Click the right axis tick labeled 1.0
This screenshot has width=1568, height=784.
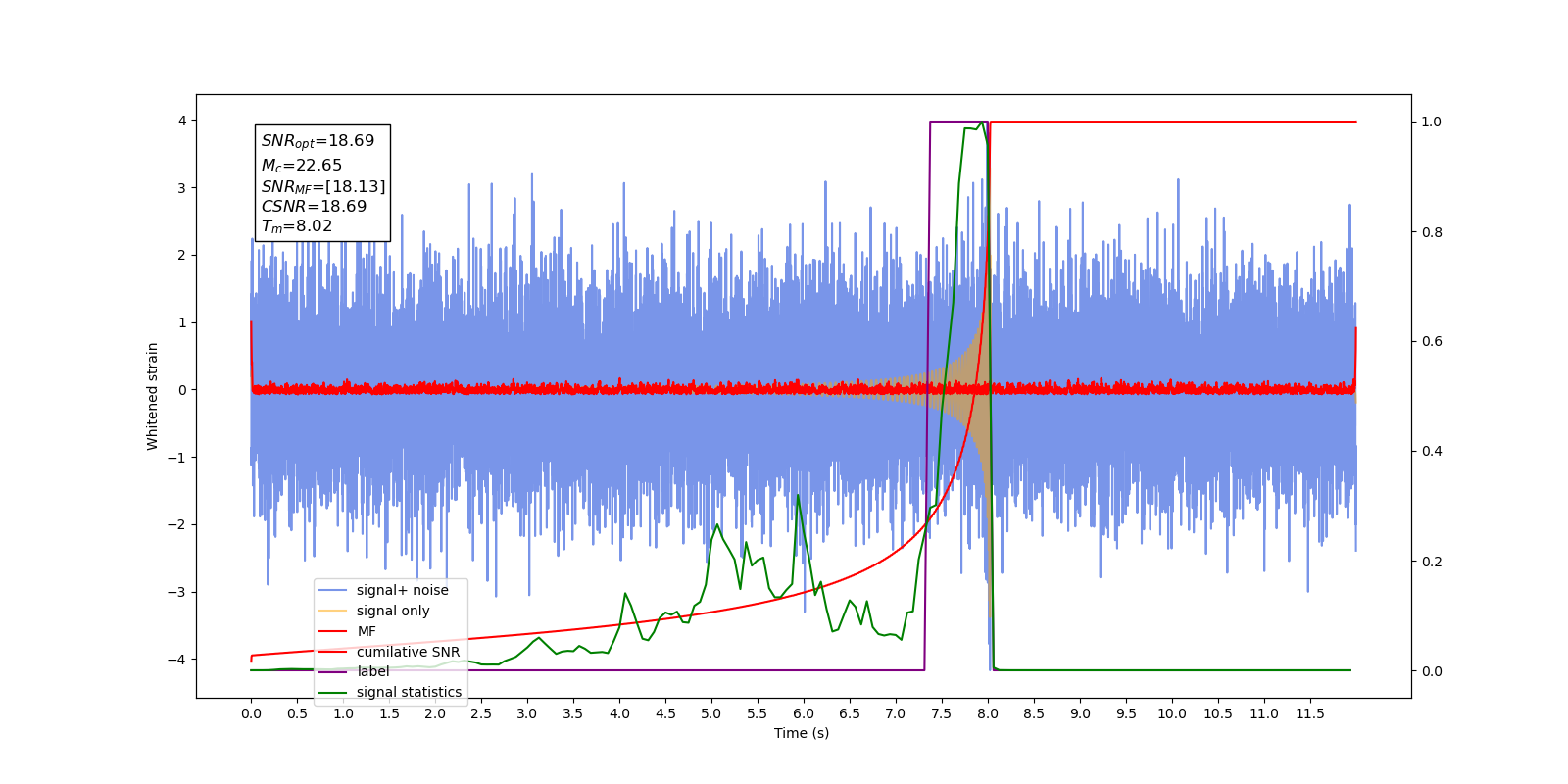1432,122
